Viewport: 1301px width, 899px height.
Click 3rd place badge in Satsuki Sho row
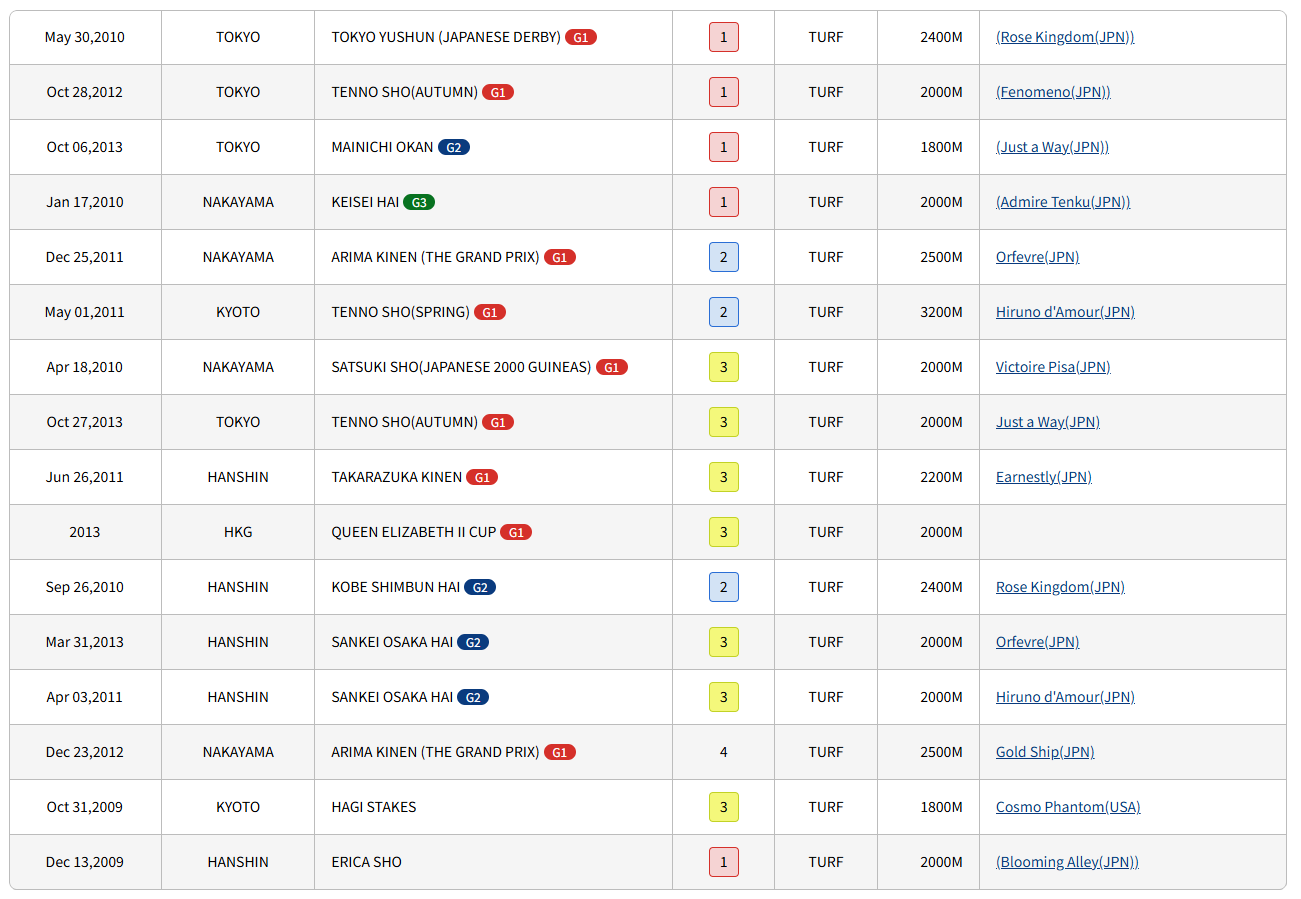724,367
